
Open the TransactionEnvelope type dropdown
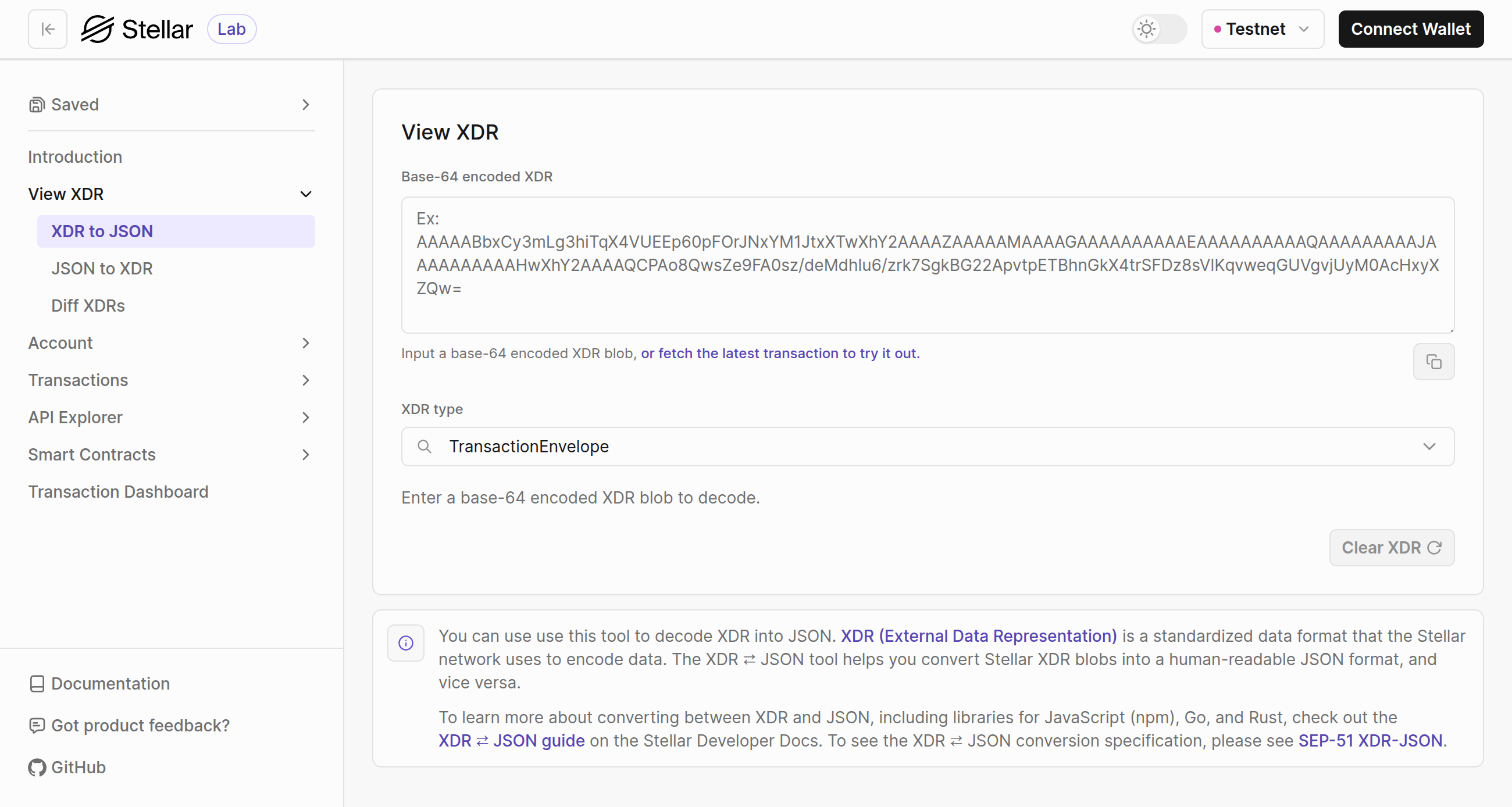coord(1429,446)
